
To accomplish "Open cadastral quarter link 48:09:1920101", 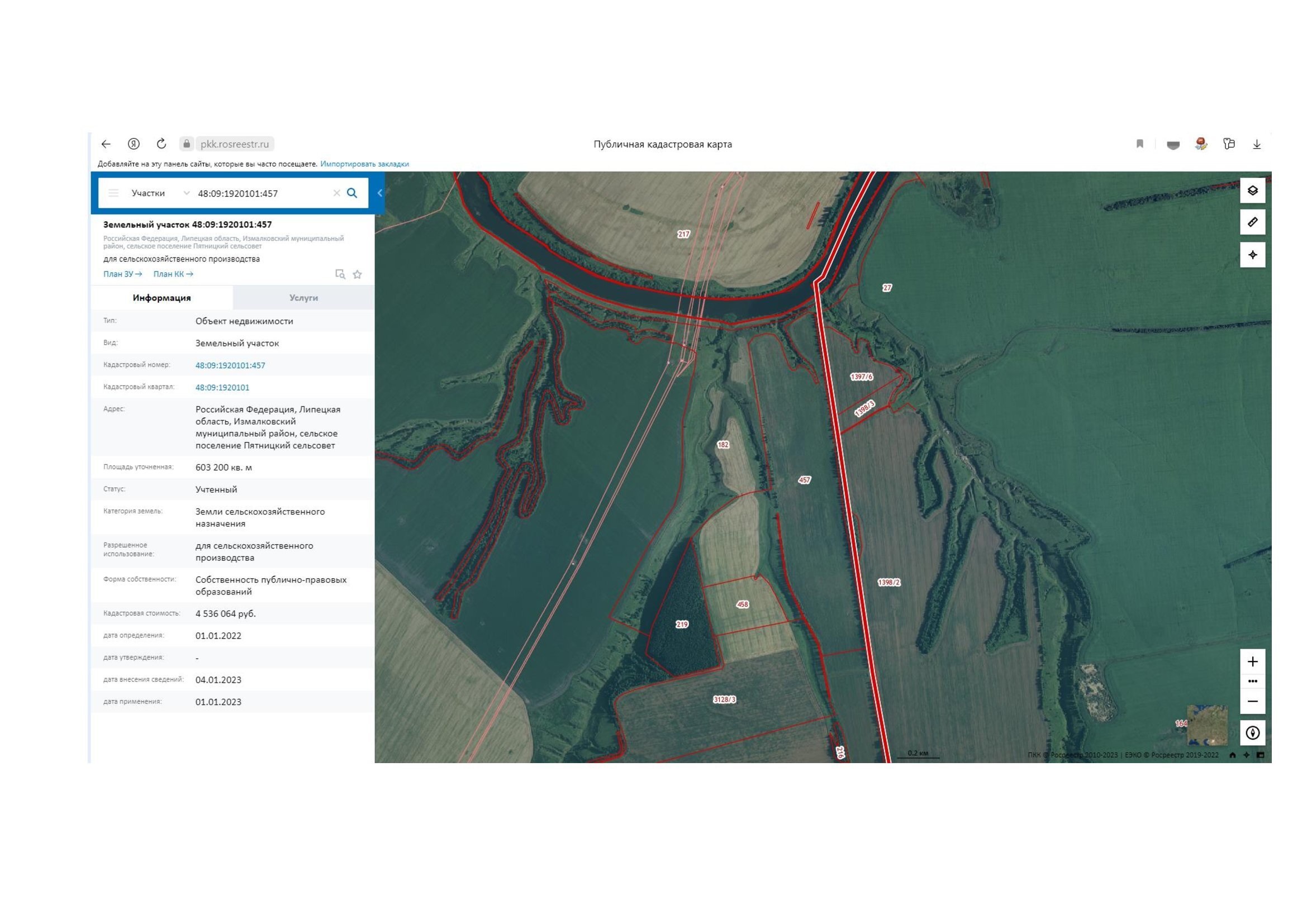I will pyautogui.click(x=222, y=388).
